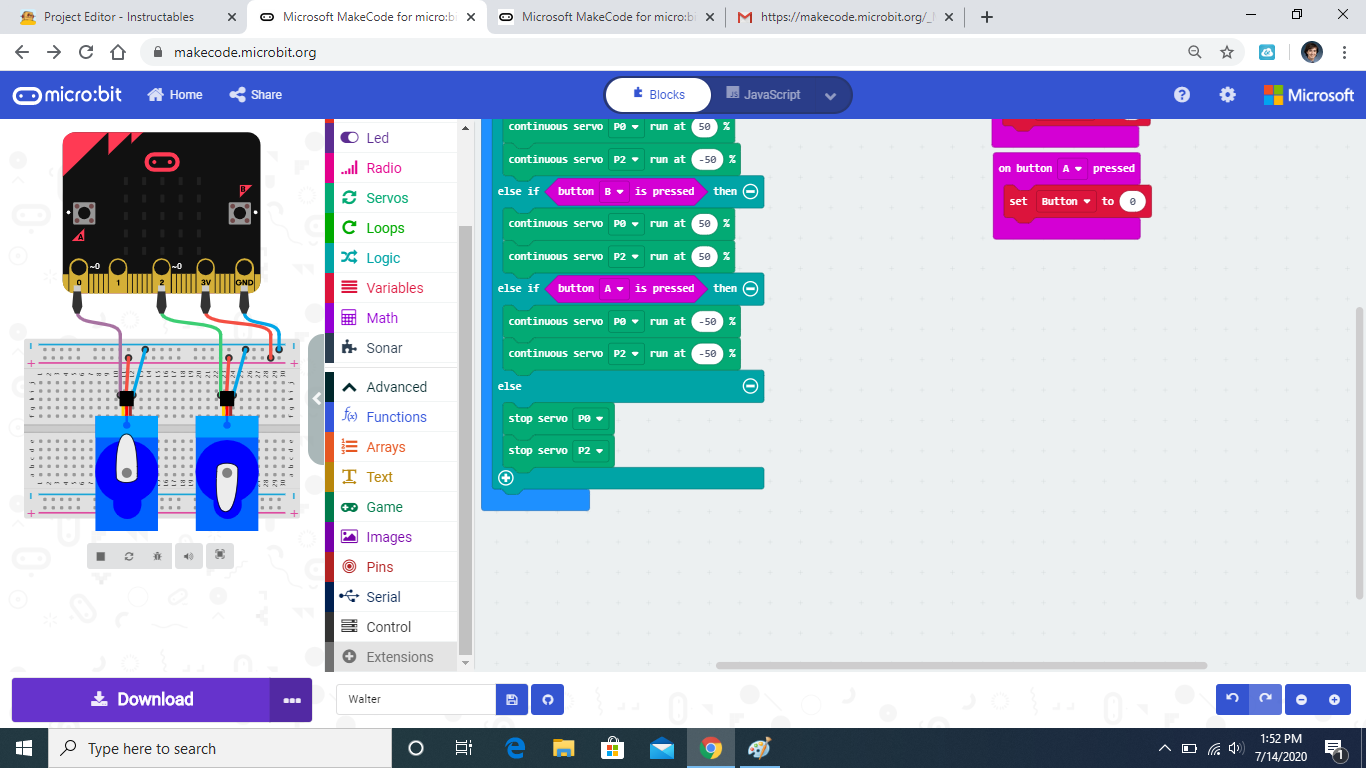This screenshot has width=1366, height=768.
Task: Focus the address bar showing makecode.microbit.org
Action: tap(660, 52)
